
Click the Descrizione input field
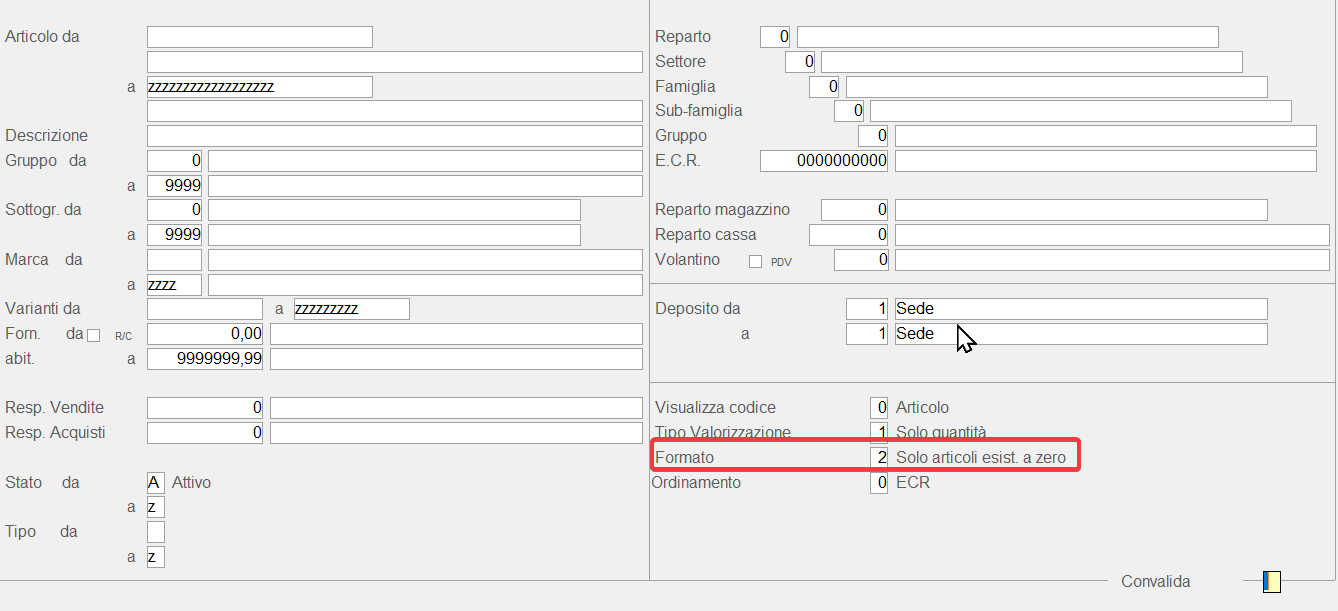click(x=395, y=136)
